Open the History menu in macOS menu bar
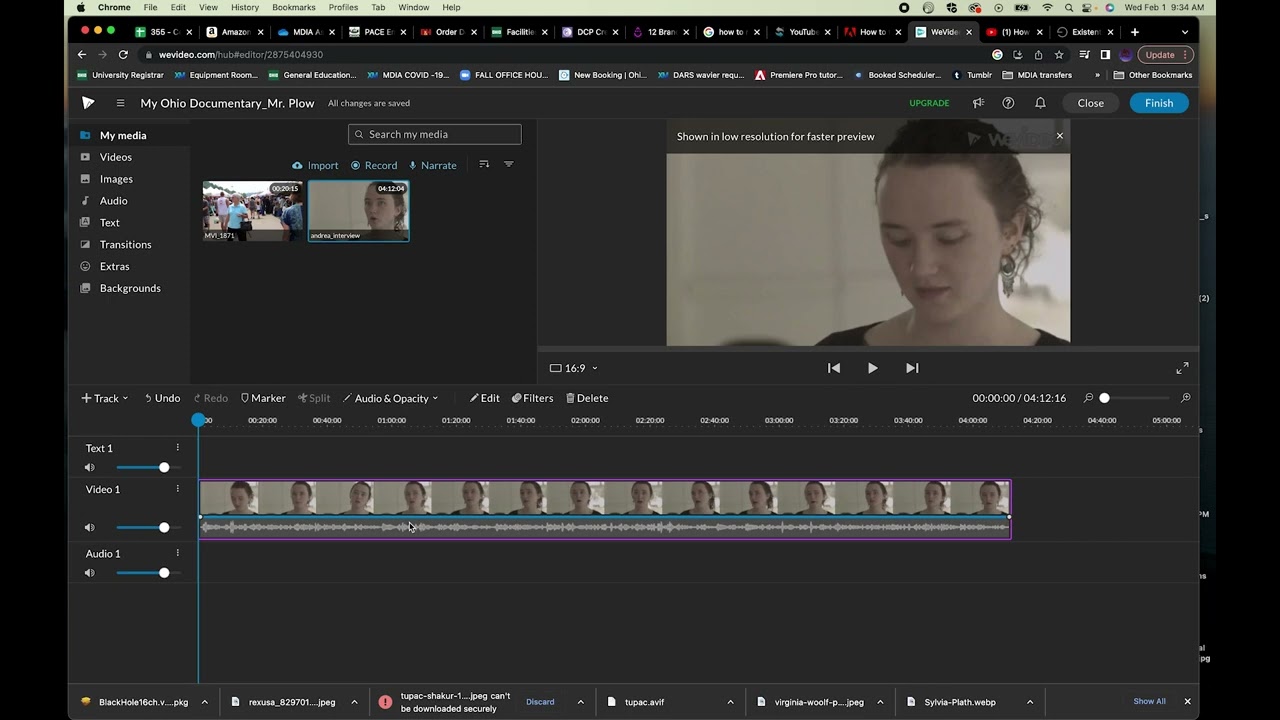The height and width of the screenshot is (720, 1280). click(245, 7)
